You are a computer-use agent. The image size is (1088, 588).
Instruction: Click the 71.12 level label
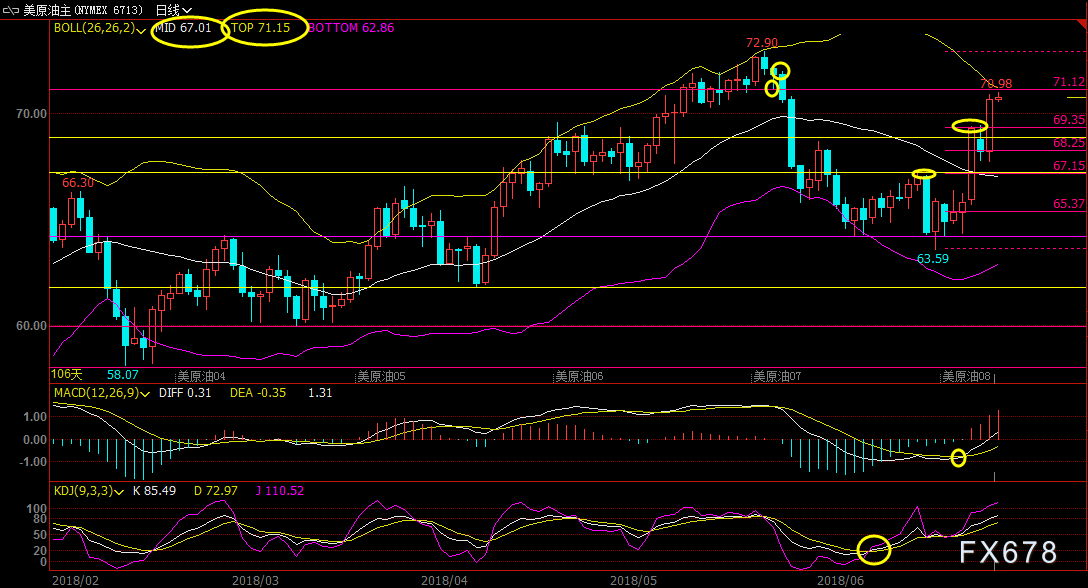pyautogui.click(x=1069, y=82)
